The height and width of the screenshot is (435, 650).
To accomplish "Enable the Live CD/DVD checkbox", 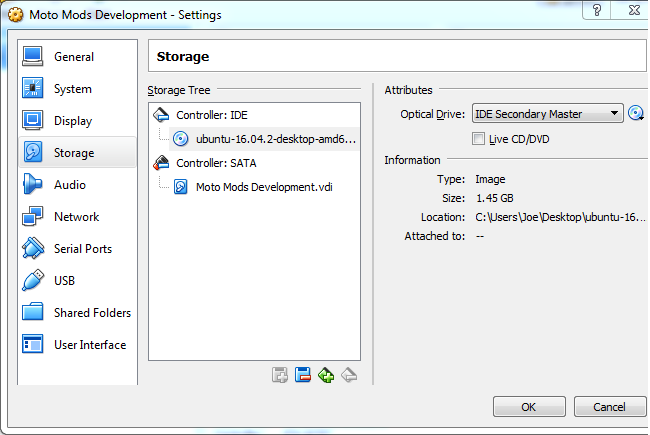I will tap(478, 139).
